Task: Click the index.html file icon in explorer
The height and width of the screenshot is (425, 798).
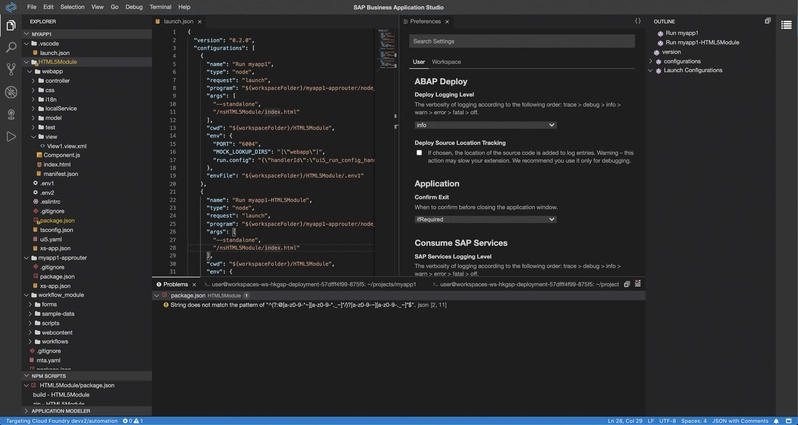Action: 39,165
